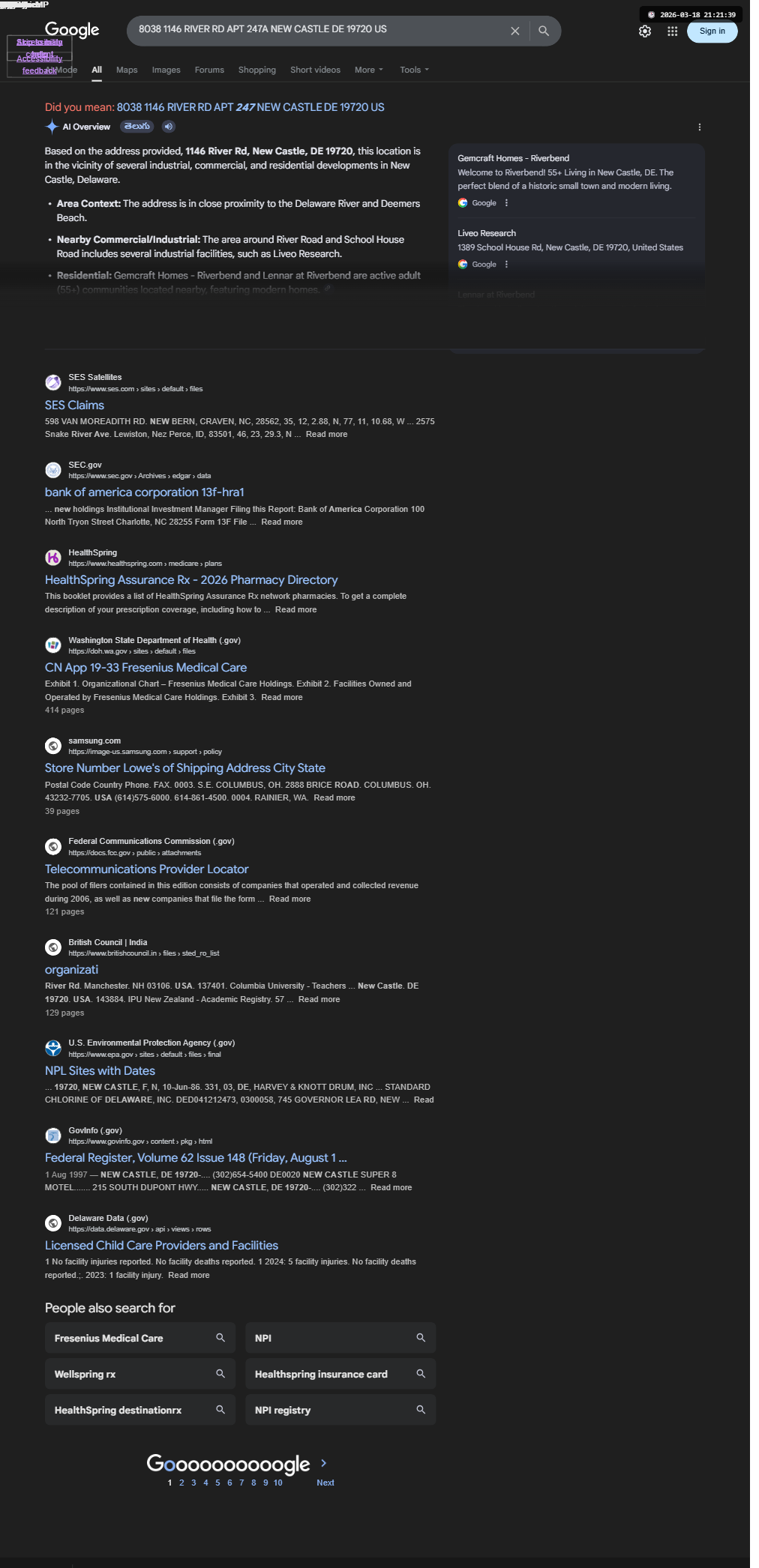Viewport: 759px width, 1568px height.
Task: Open AI Overview three-dot options menu
Action: (699, 127)
